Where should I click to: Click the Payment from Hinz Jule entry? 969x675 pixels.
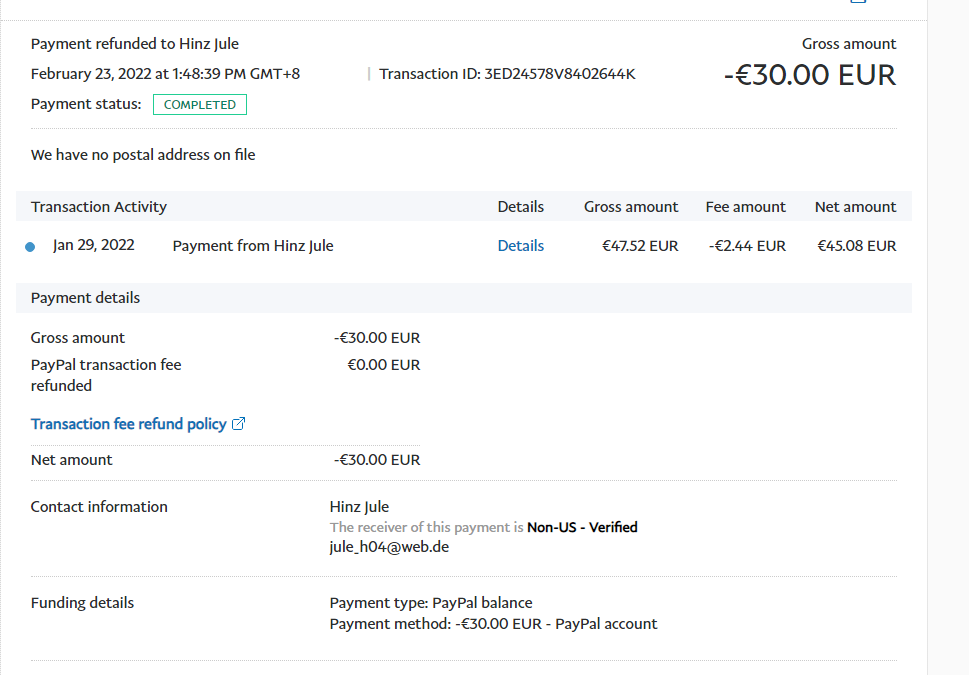253,246
